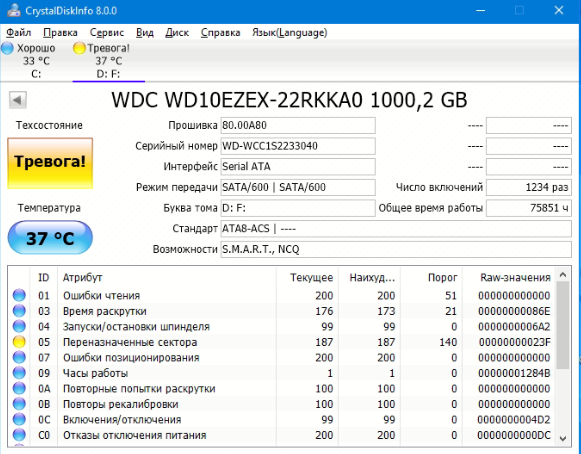Screen dimensions: 581x454
Task: Select the C: drive with Хорошо status
Action: tap(36, 61)
